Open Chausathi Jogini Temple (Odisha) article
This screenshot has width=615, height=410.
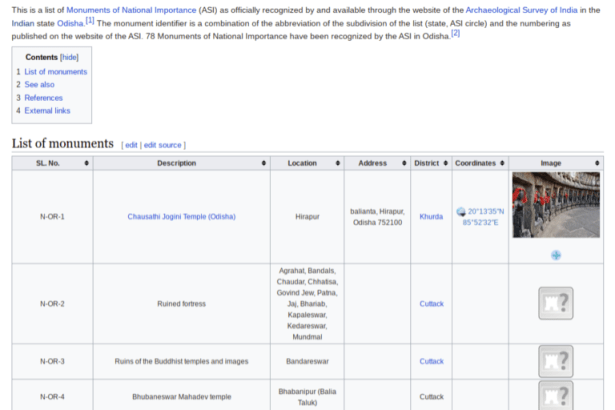(x=181, y=216)
